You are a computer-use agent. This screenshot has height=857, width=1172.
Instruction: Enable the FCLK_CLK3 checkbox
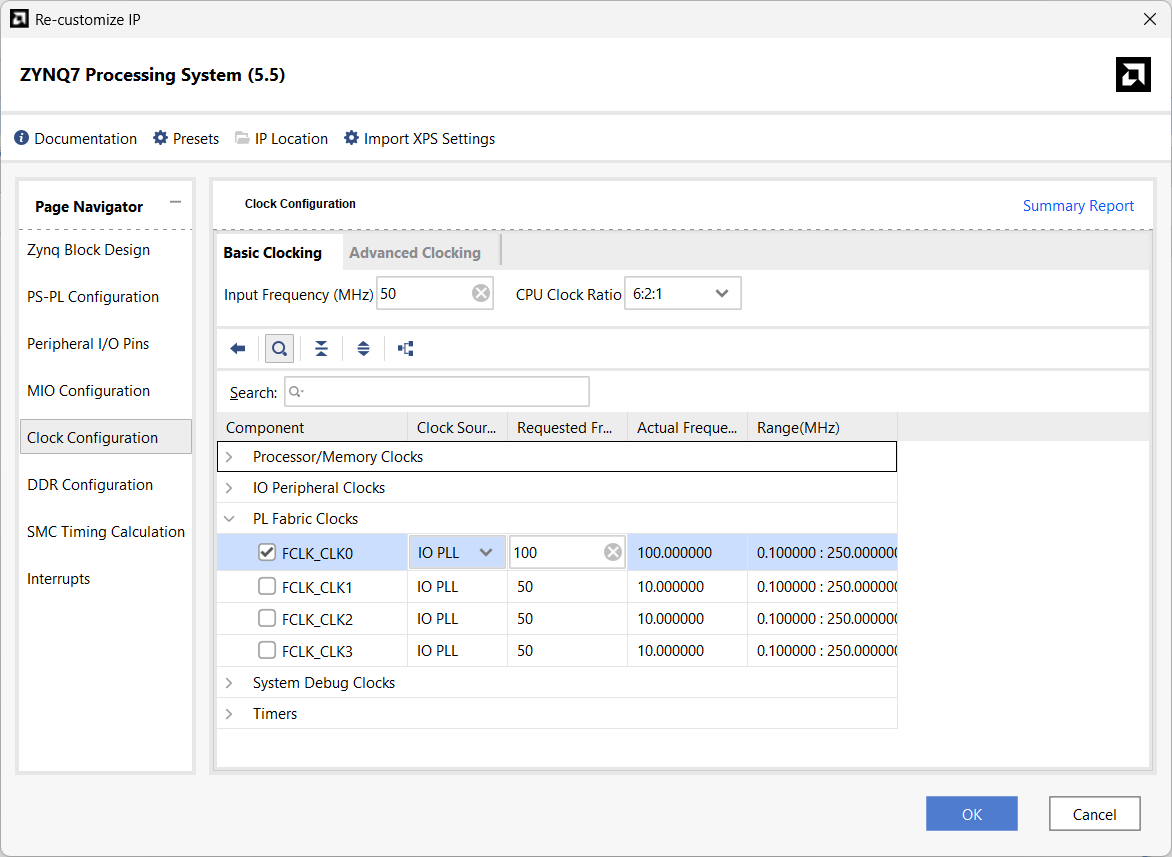tap(267, 650)
